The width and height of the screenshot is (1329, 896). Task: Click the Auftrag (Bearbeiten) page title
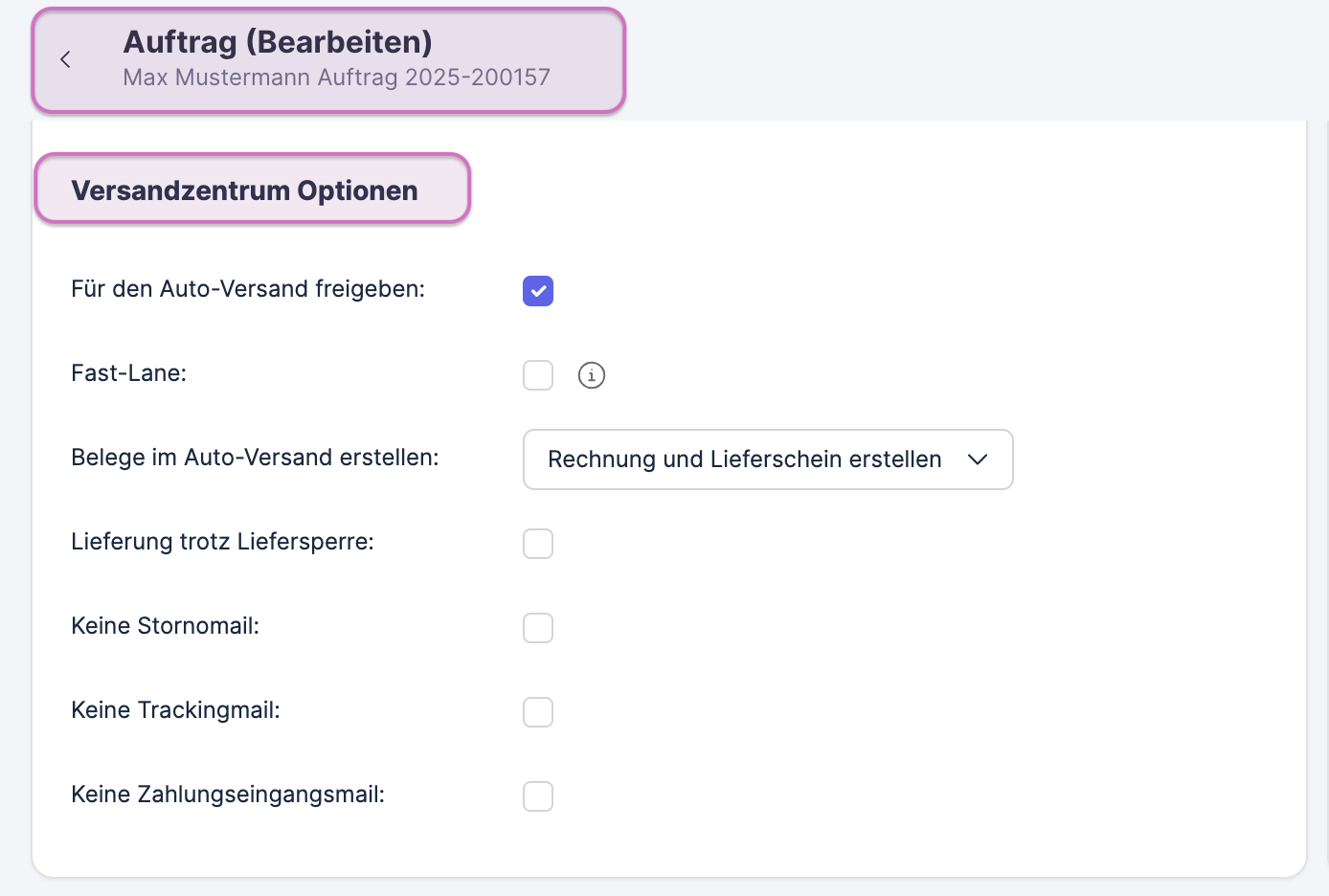point(278,42)
